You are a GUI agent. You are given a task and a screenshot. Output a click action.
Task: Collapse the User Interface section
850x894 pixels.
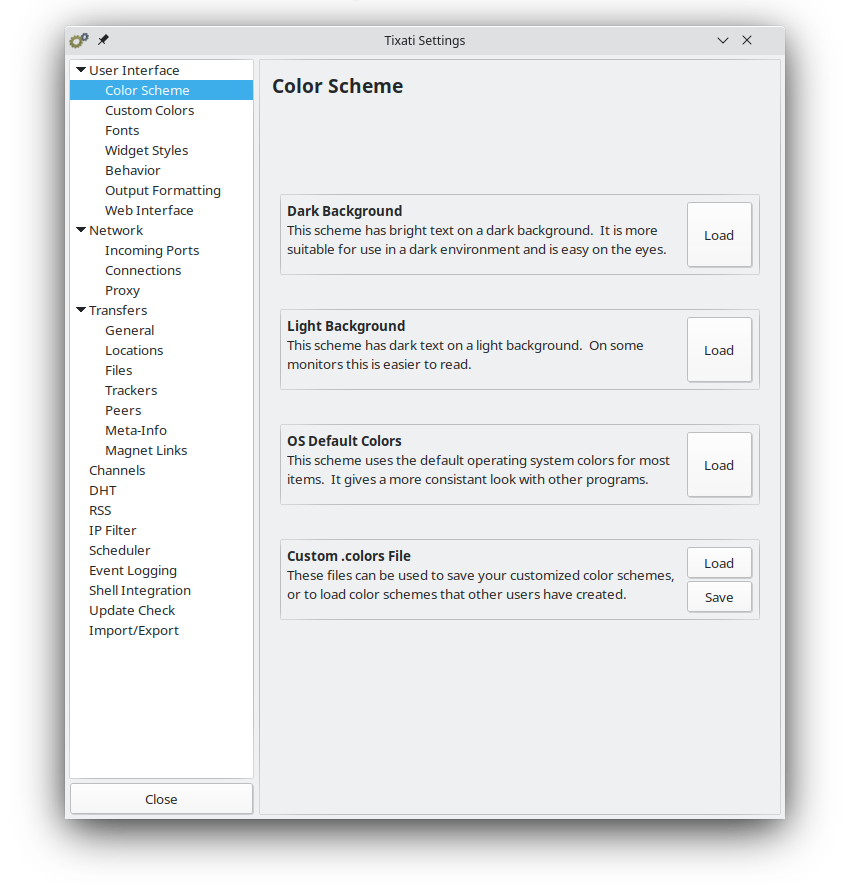point(81,70)
